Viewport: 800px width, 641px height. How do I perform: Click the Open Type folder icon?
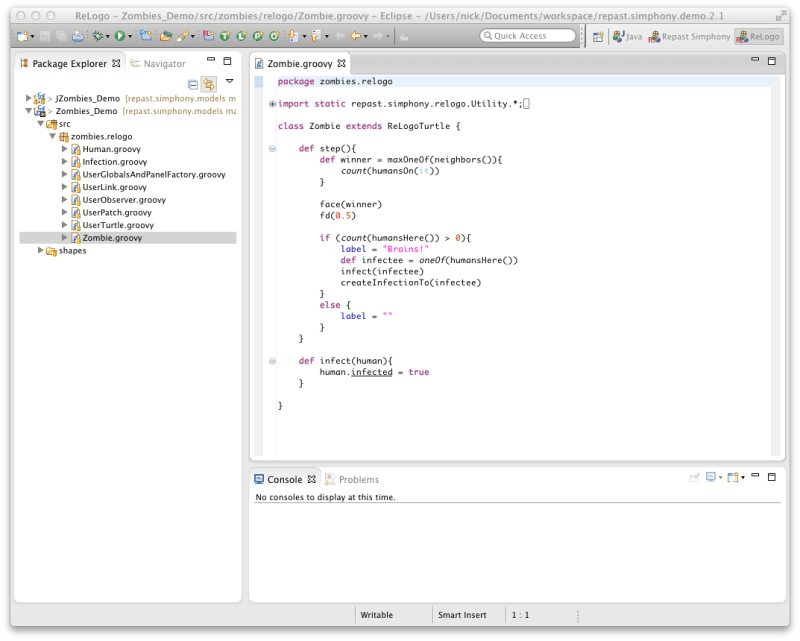(x=166, y=36)
